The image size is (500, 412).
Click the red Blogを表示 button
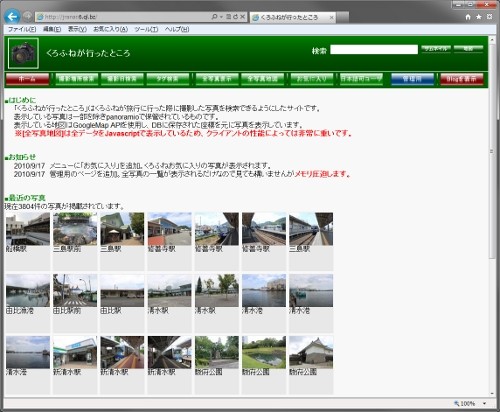(x=462, y=79)
